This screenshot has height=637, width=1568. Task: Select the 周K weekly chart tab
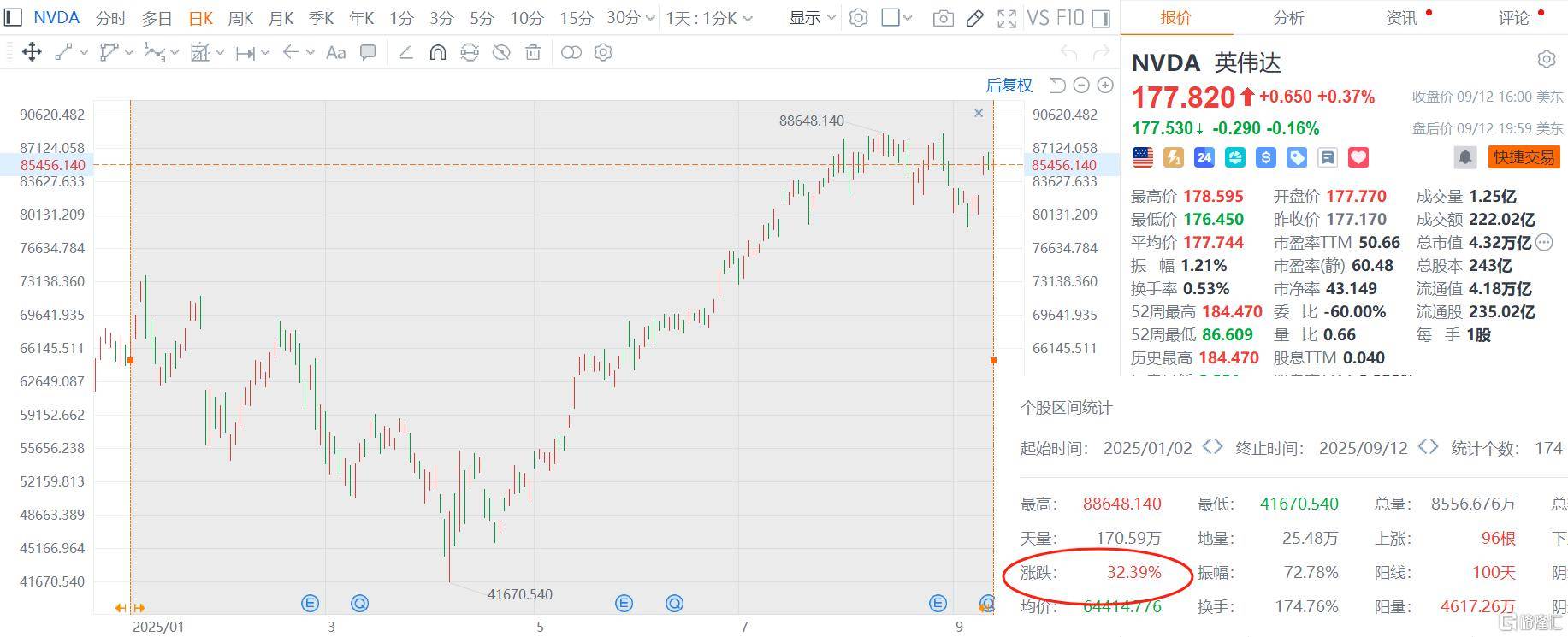pyautogui.click(x=240, y=18)
